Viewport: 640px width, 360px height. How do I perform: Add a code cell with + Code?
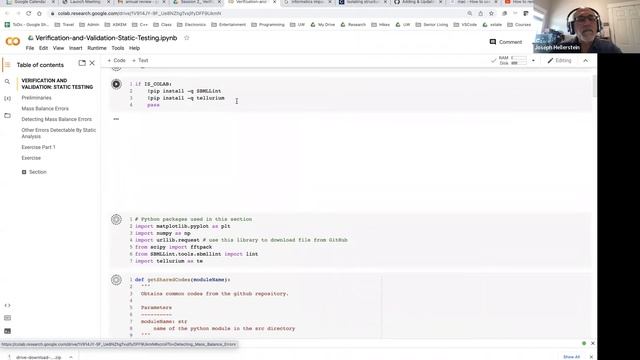(117, 60)
